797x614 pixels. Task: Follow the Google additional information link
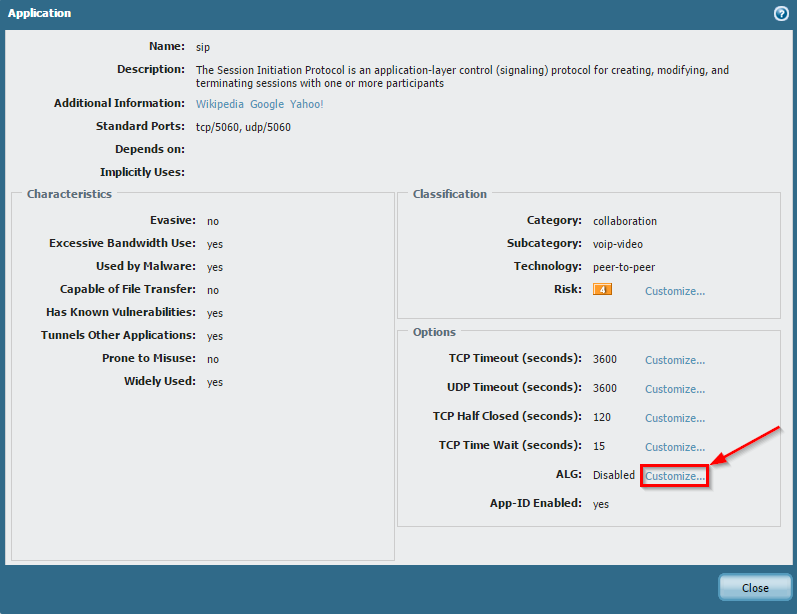267,104
